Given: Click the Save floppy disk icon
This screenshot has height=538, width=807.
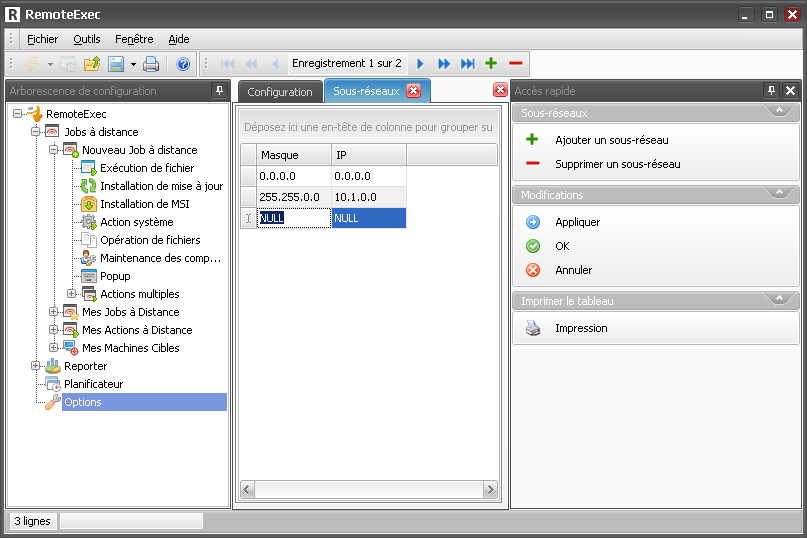Looking at the screenshot, I should coord(116,64).
